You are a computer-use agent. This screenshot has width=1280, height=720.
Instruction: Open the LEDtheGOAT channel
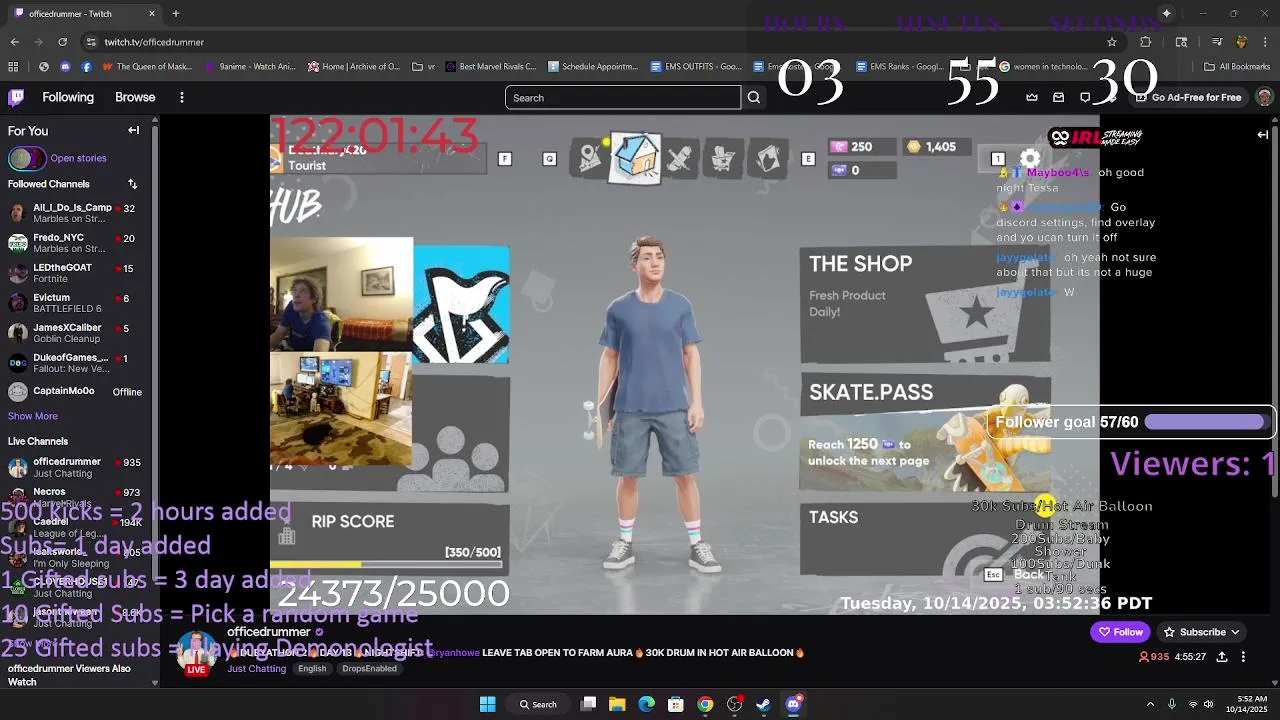(77, 273)
